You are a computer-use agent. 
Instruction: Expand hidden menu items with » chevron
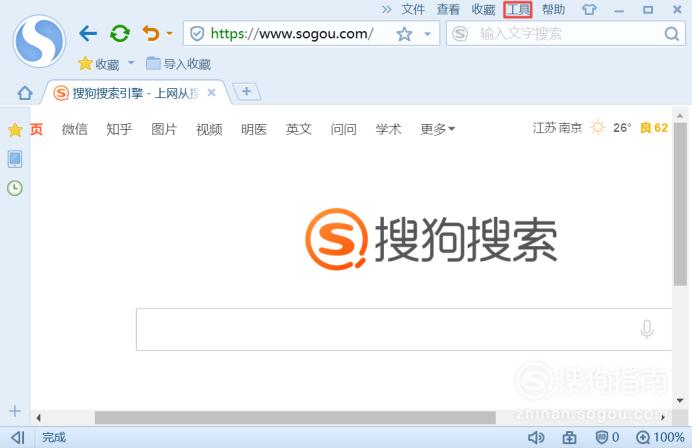click(387, 9)
